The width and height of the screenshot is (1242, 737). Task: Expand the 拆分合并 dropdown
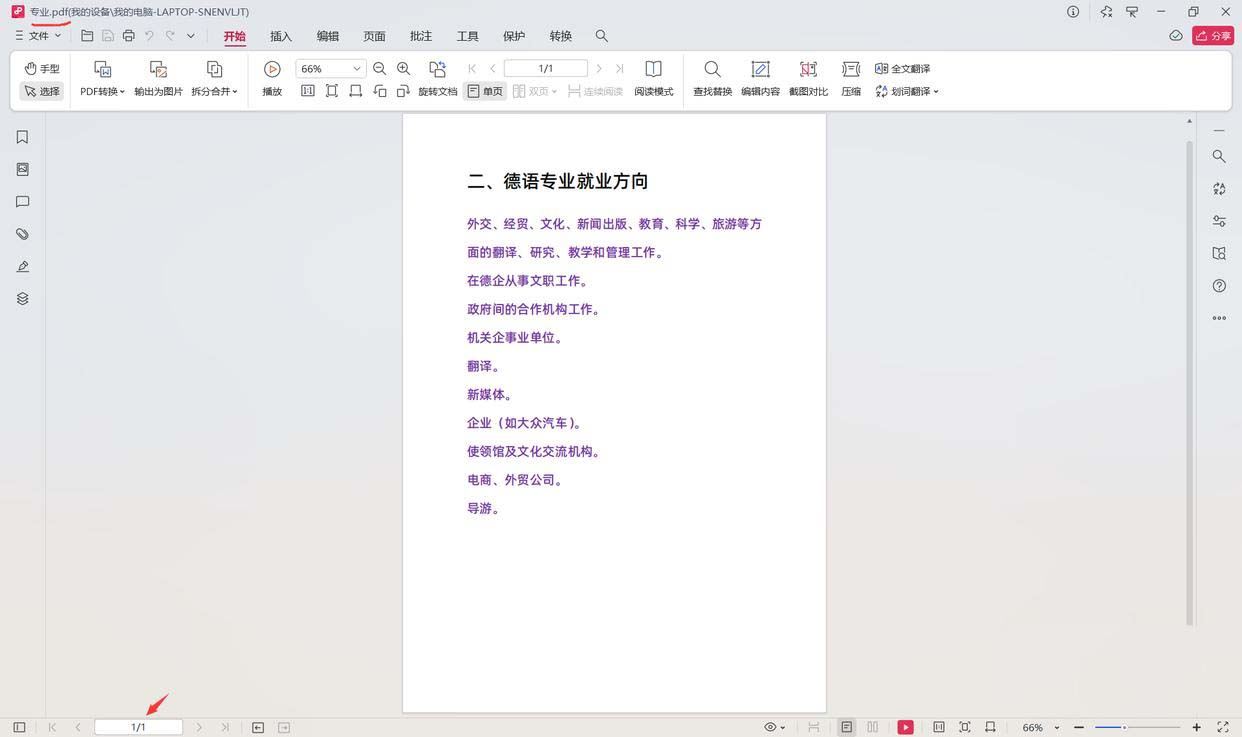tap(214, 91)
